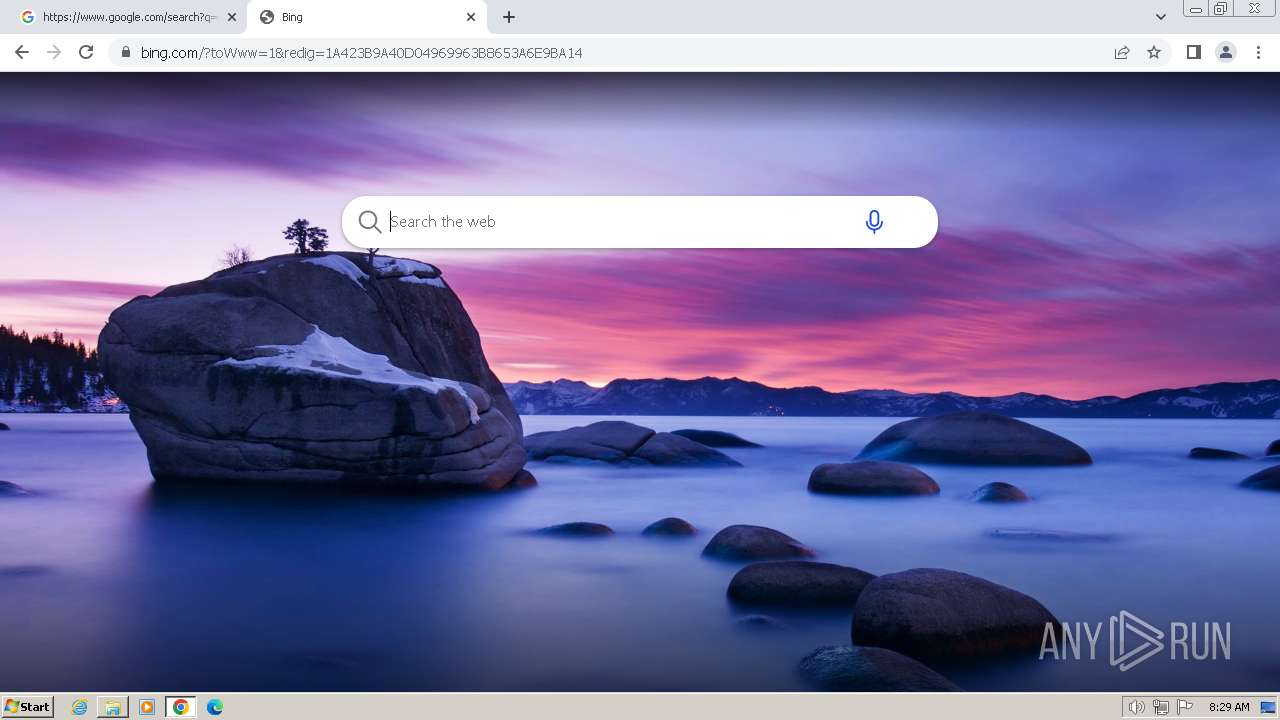Reload the Bing page

tap(86, 52)
